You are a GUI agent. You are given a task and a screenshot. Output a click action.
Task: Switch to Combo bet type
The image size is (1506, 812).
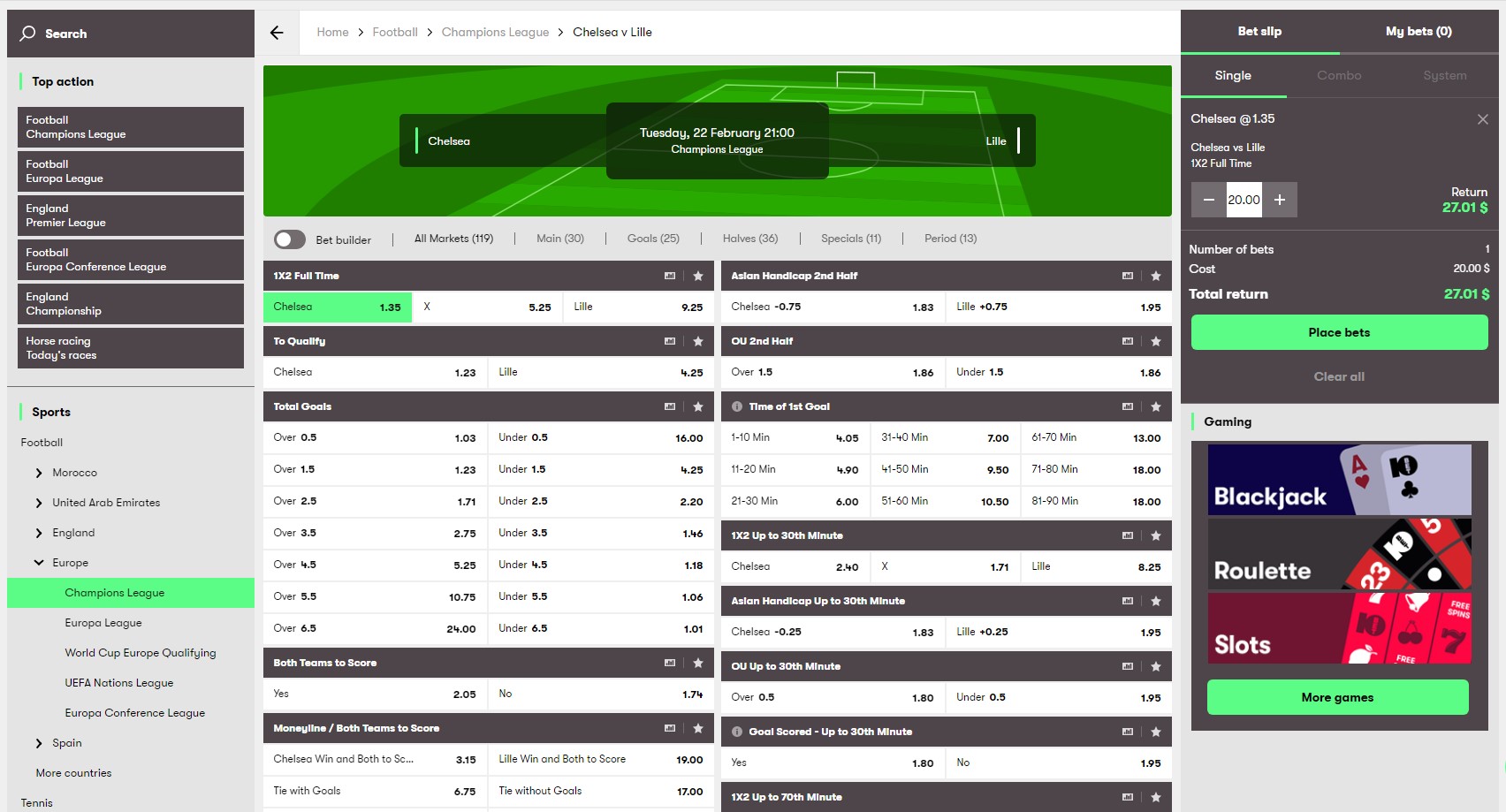click(1339, 76)
